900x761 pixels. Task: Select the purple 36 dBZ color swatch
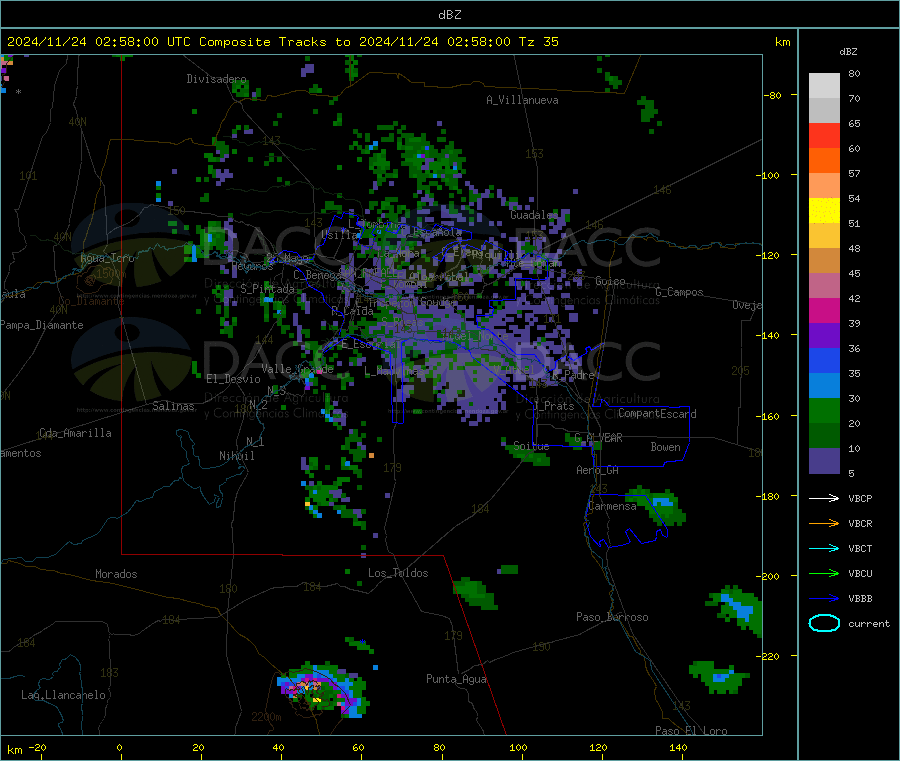click(x=824, y=336)
